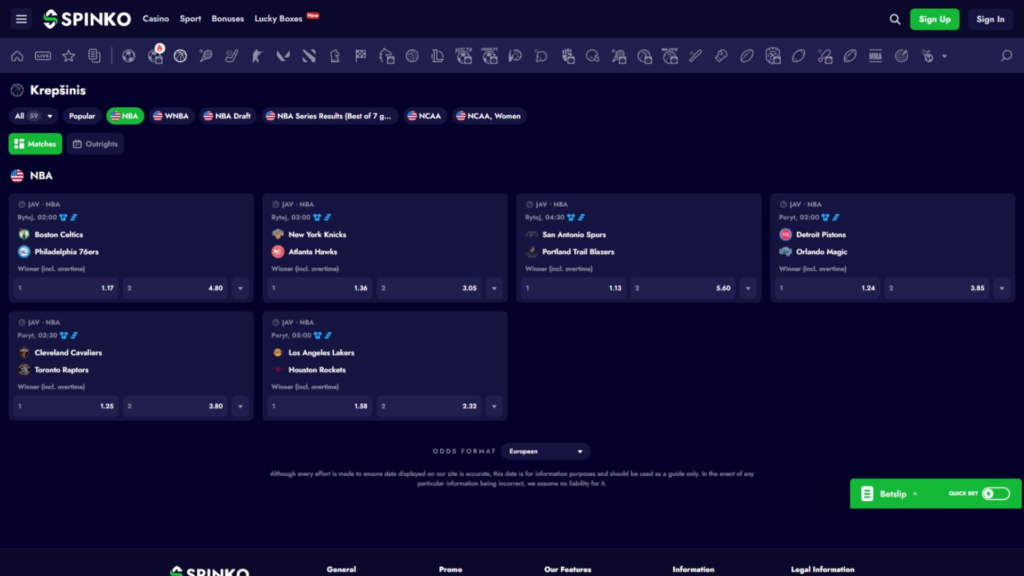Bet on Detroit Pistons at 1.24
This screenshot has width=1024, height=576.
tap(827, 288)
